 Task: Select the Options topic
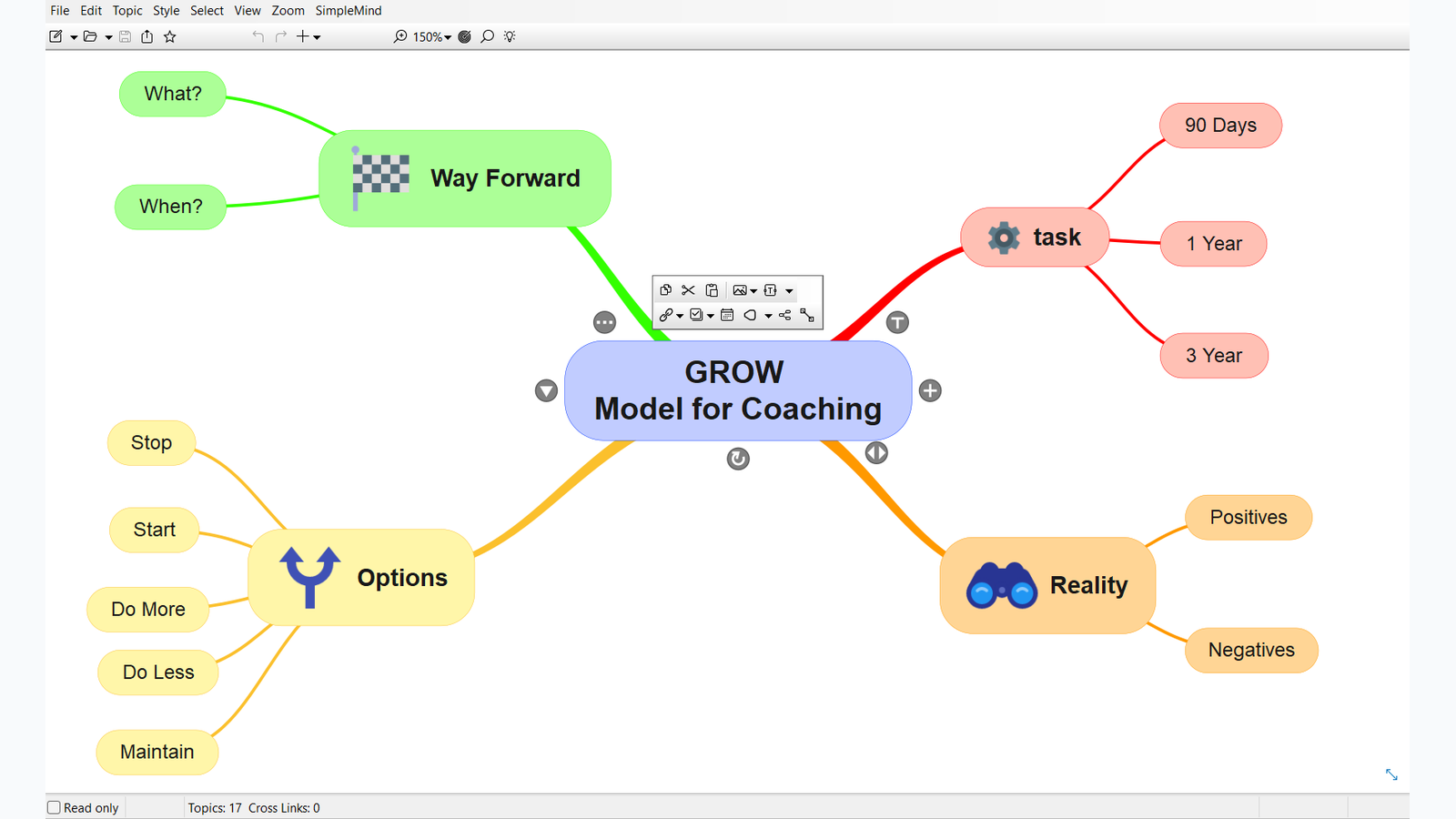click(x=361, y=577)
